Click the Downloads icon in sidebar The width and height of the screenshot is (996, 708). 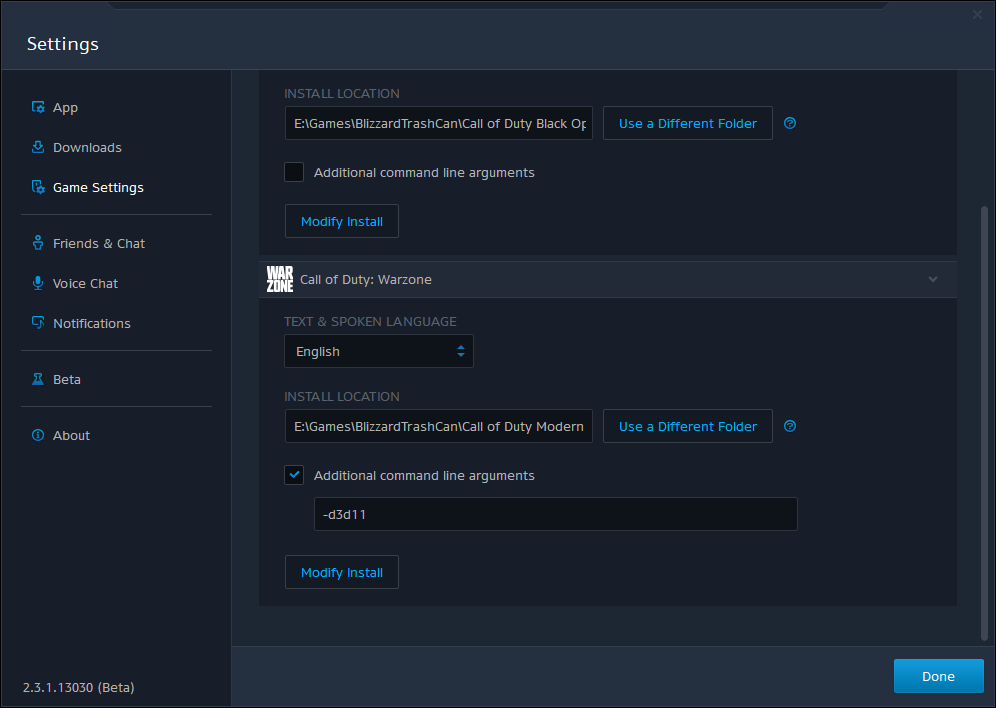pyautogui.click(x=38, y=147)
